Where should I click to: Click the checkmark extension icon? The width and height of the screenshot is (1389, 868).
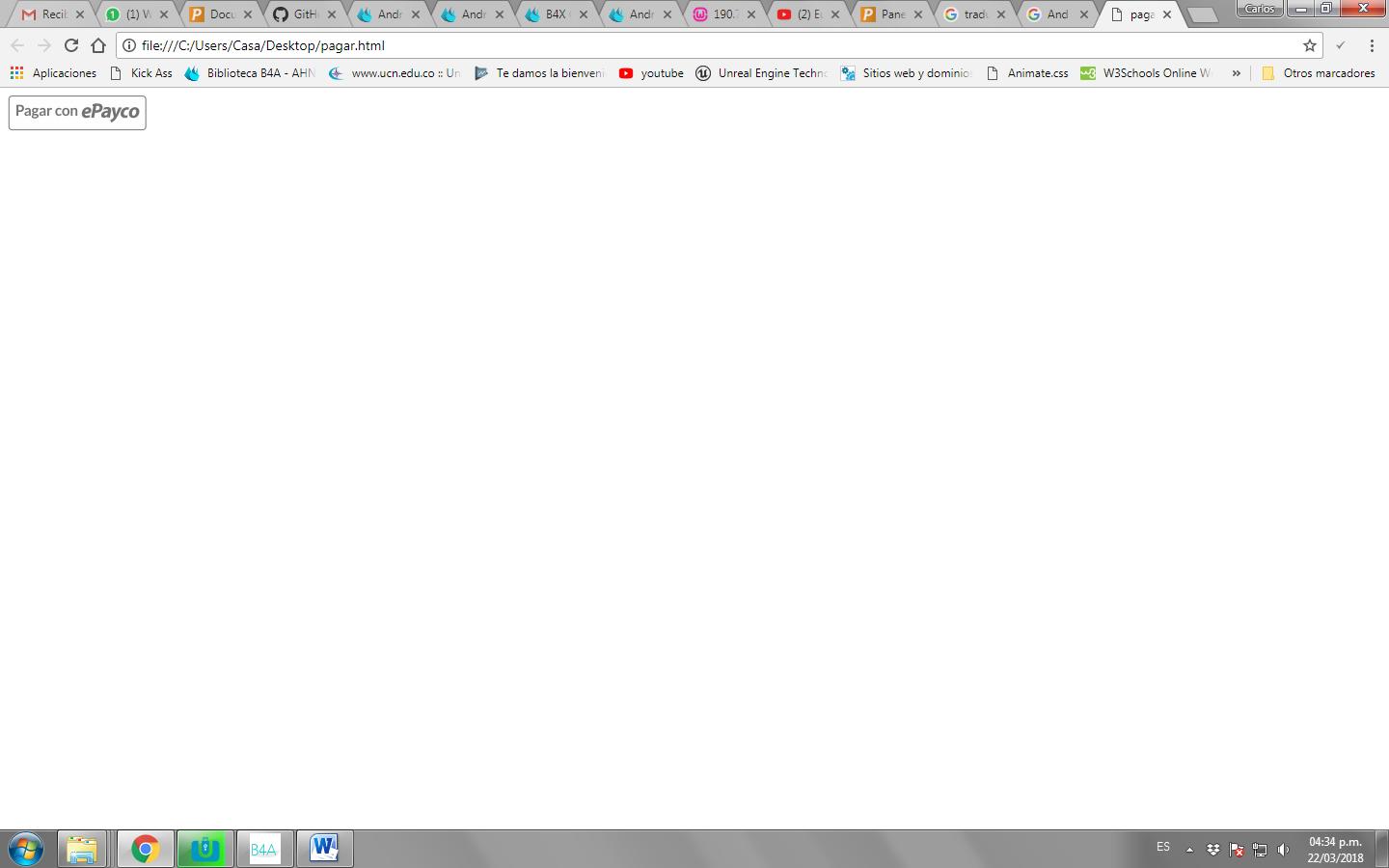pos(1341,45)
